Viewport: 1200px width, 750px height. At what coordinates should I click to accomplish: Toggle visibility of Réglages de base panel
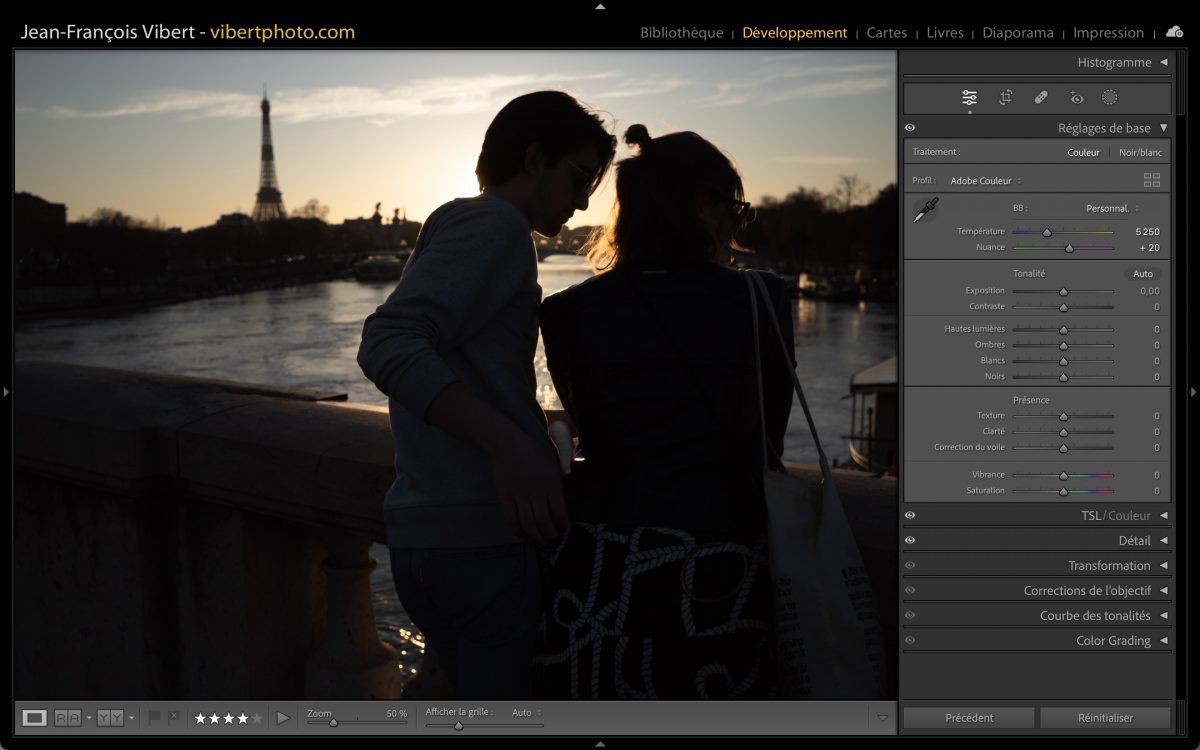pyautogui.click(x=910, y=128)
